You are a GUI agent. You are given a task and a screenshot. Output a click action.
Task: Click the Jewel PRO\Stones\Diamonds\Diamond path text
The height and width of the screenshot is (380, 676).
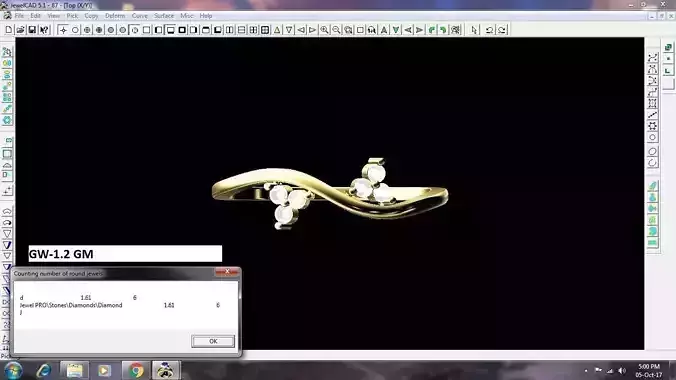(x=71, y=305)
